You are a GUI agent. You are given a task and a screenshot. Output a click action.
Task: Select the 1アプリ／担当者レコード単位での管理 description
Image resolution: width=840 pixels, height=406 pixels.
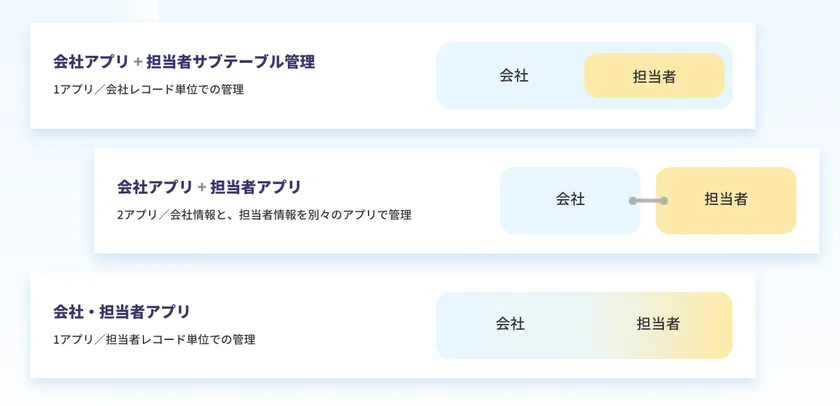154,340
